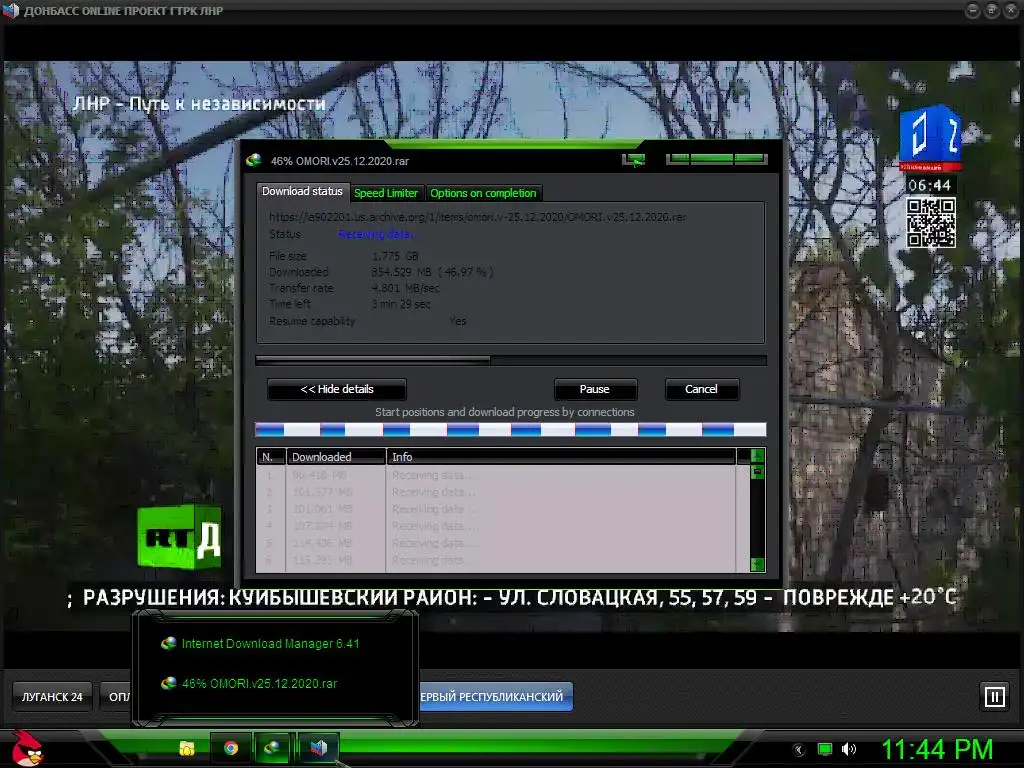
Task: Click the 1.775 GB file size value
Action: (x=395, y=256)
